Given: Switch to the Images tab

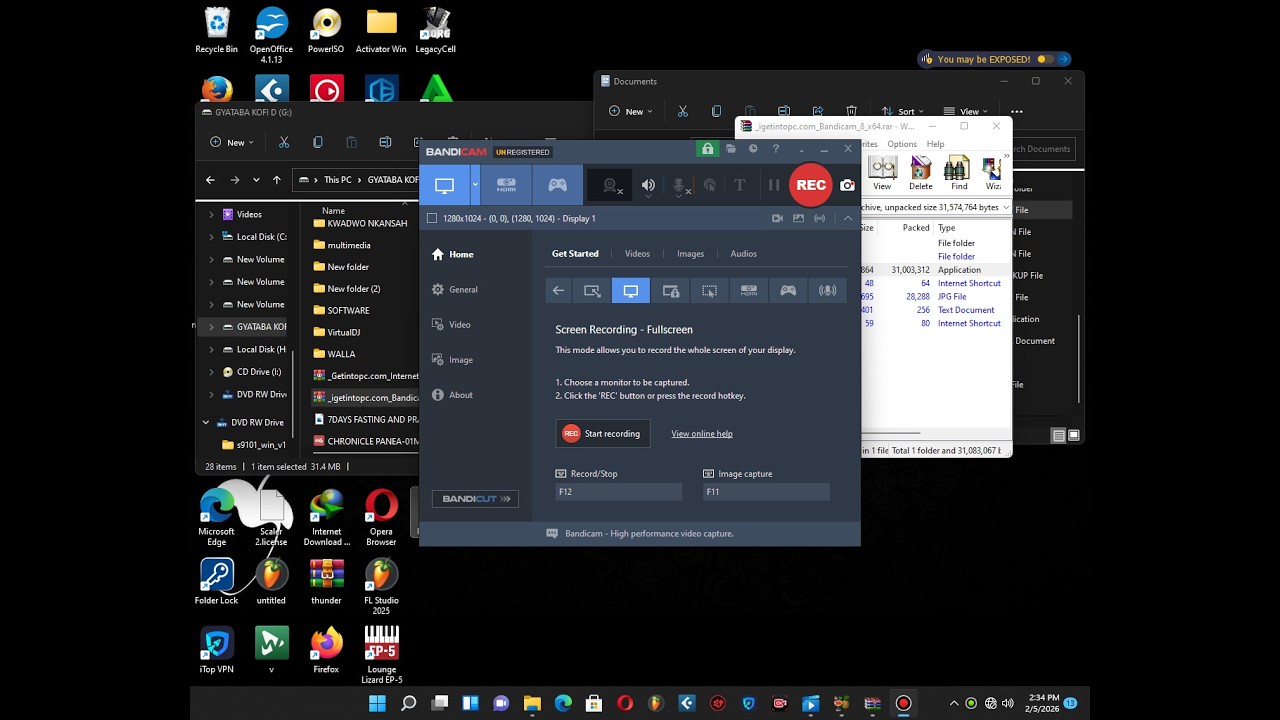Looking at the screenshot, I should tap(690, 254).
